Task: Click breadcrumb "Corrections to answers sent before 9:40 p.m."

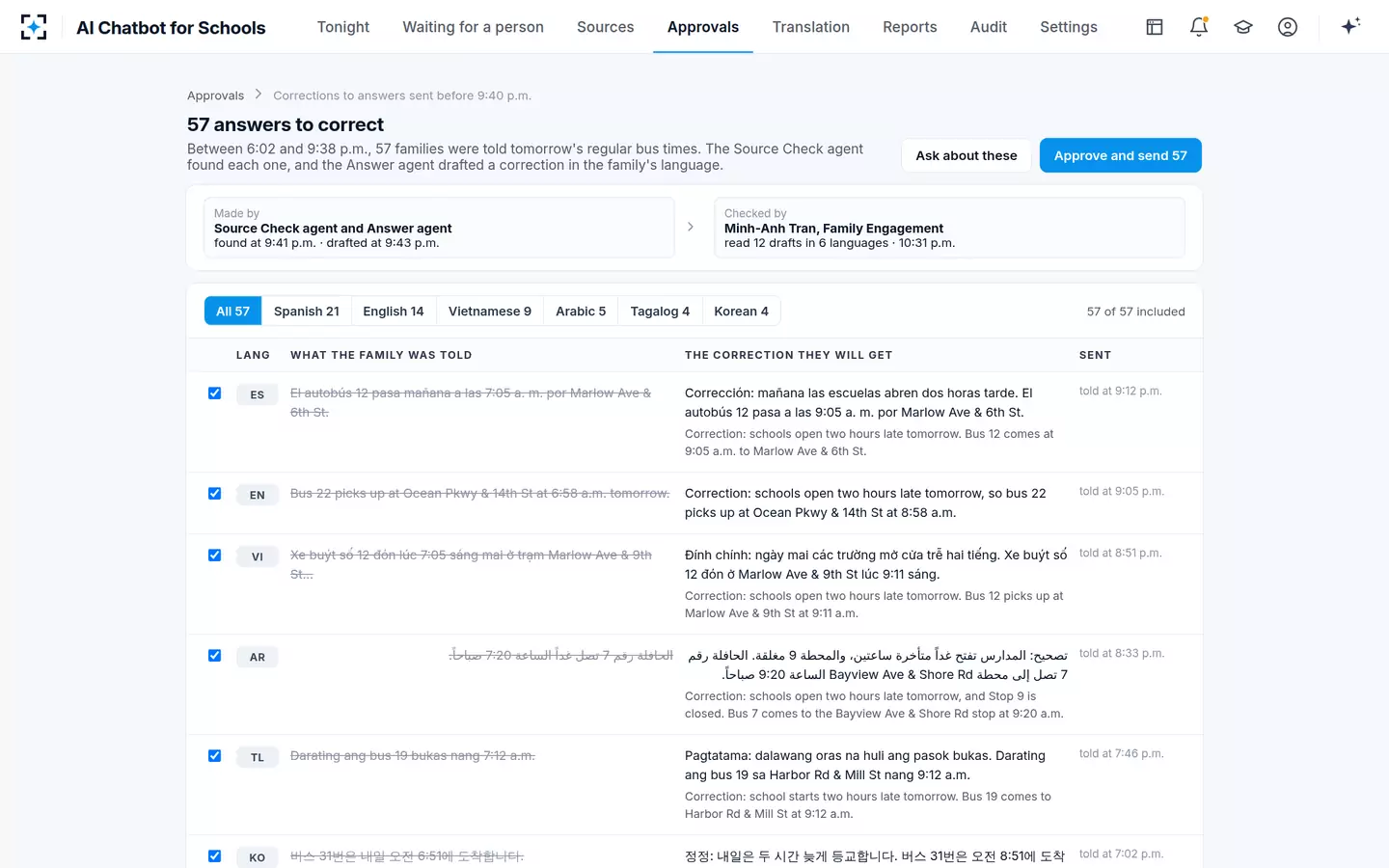Action: click(402, 95)
